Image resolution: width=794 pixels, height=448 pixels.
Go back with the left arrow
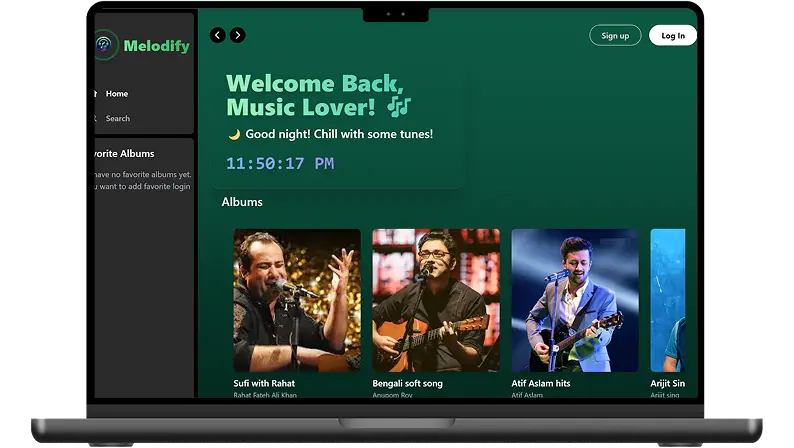pyautogui.click(x=217, y=35)
